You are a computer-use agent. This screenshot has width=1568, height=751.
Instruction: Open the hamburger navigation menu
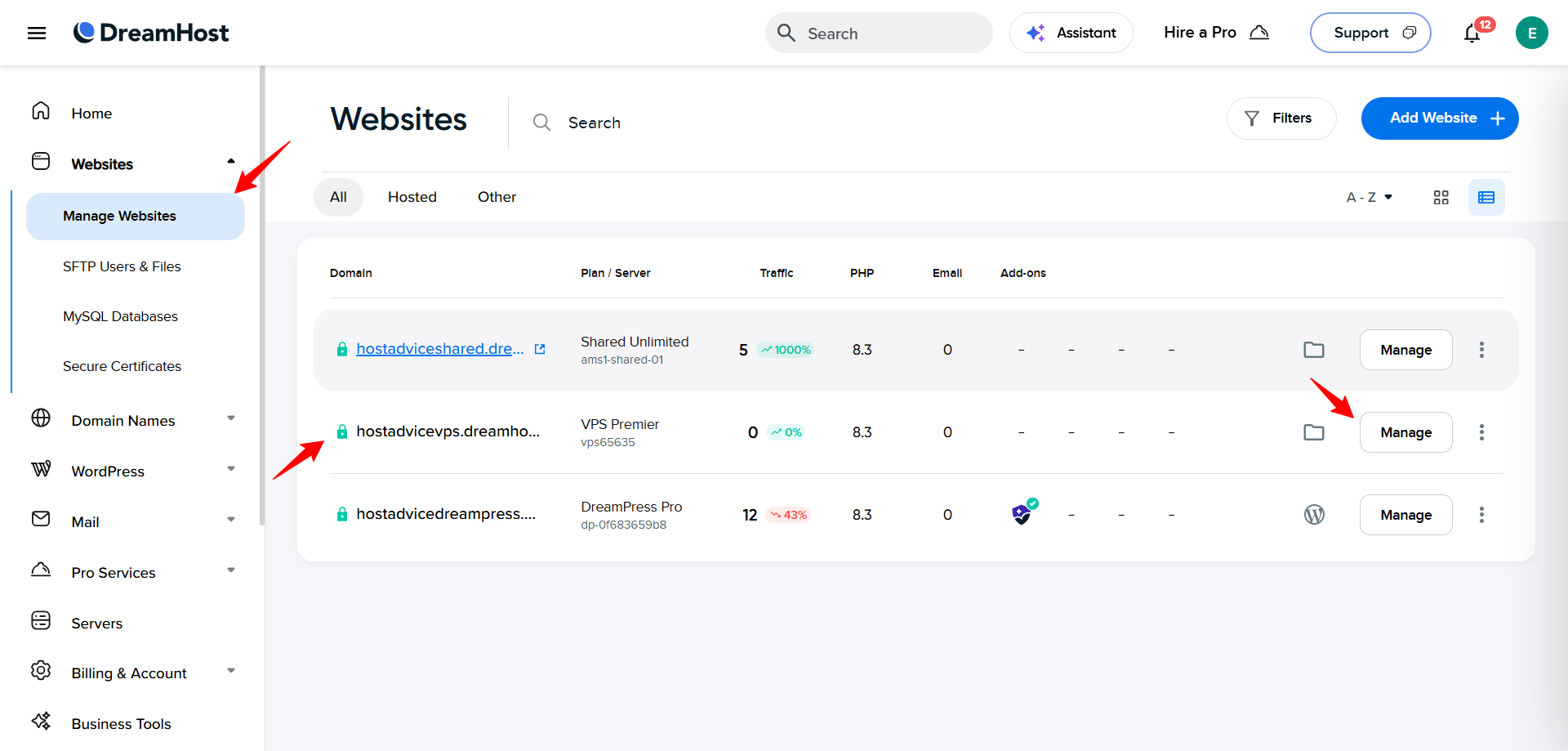[37, 33]
